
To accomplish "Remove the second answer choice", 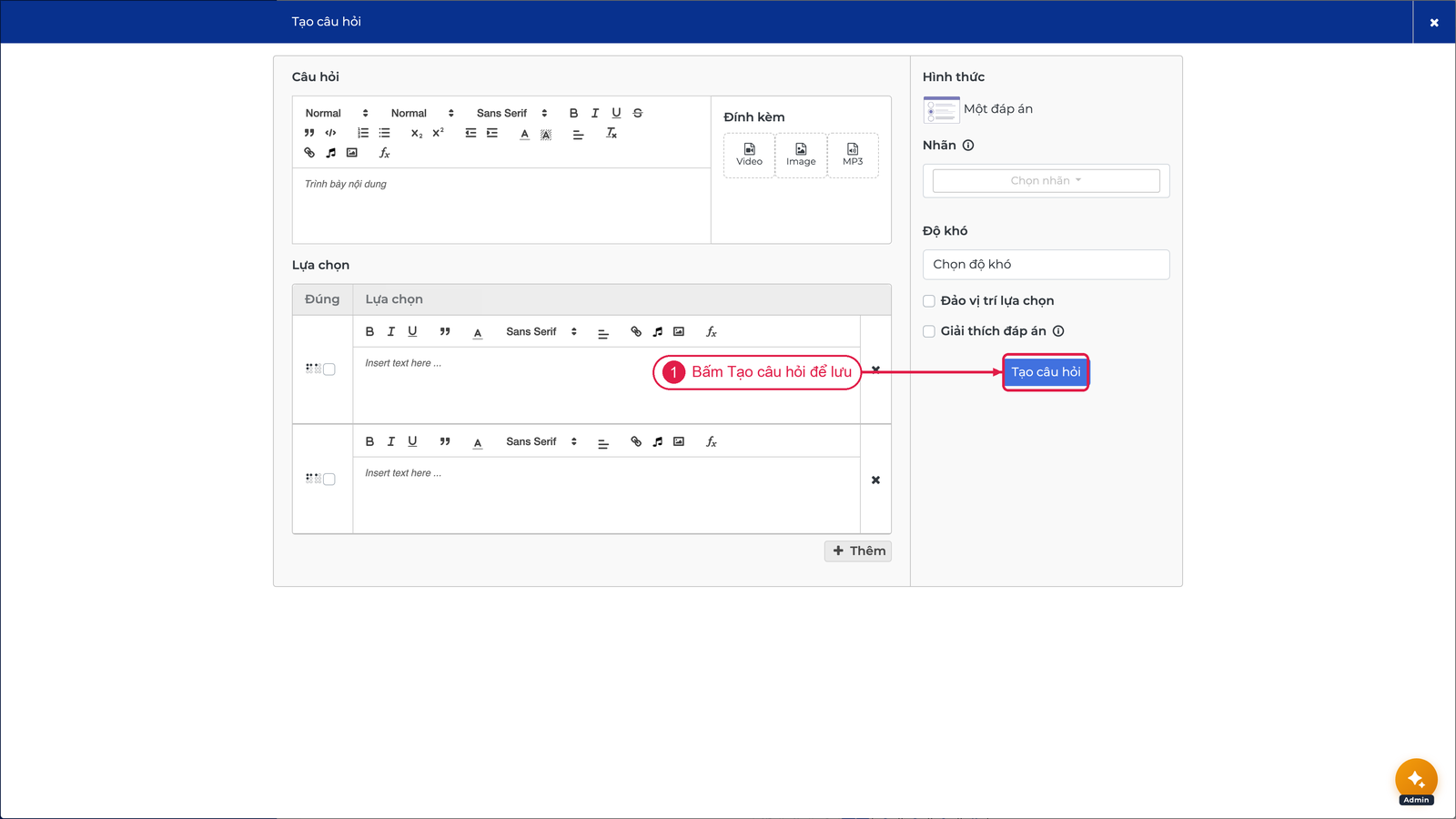I will click(875, 480).
